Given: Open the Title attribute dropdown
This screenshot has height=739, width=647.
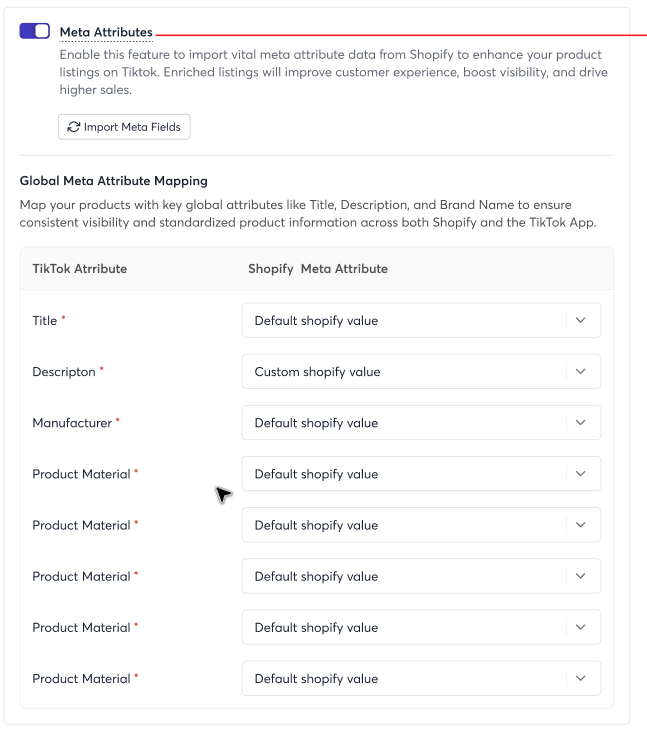Looking at the screenshot, I should pyautogui.click(x=421, y=320).
